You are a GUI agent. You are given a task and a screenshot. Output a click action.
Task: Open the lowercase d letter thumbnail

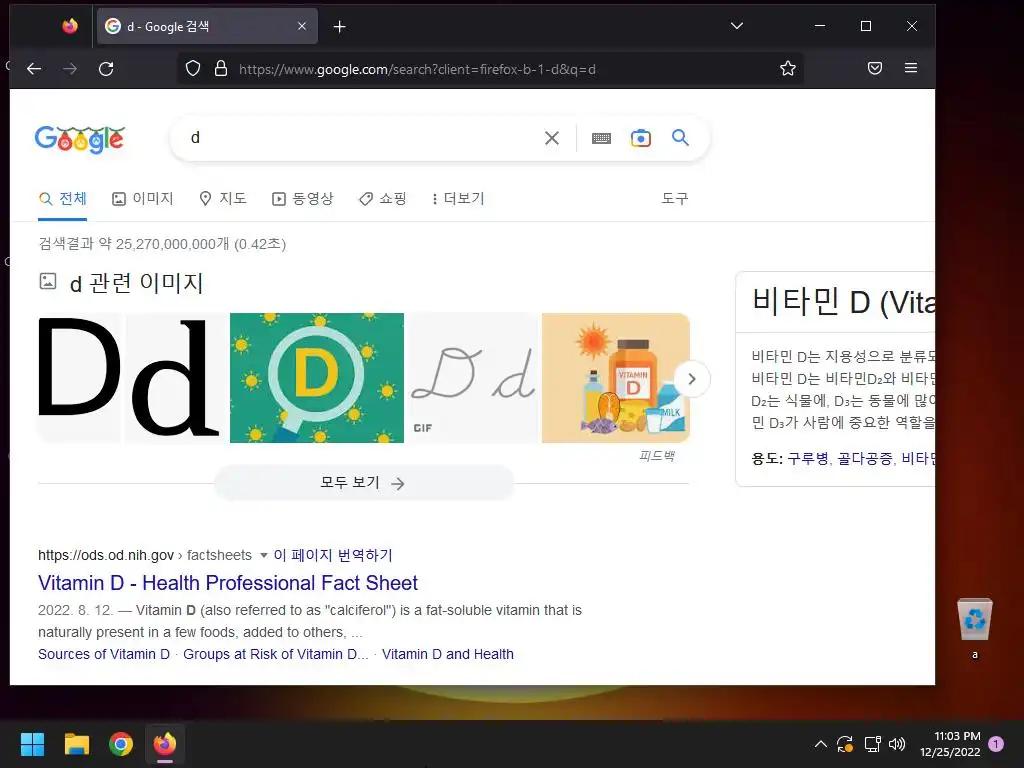176,378
